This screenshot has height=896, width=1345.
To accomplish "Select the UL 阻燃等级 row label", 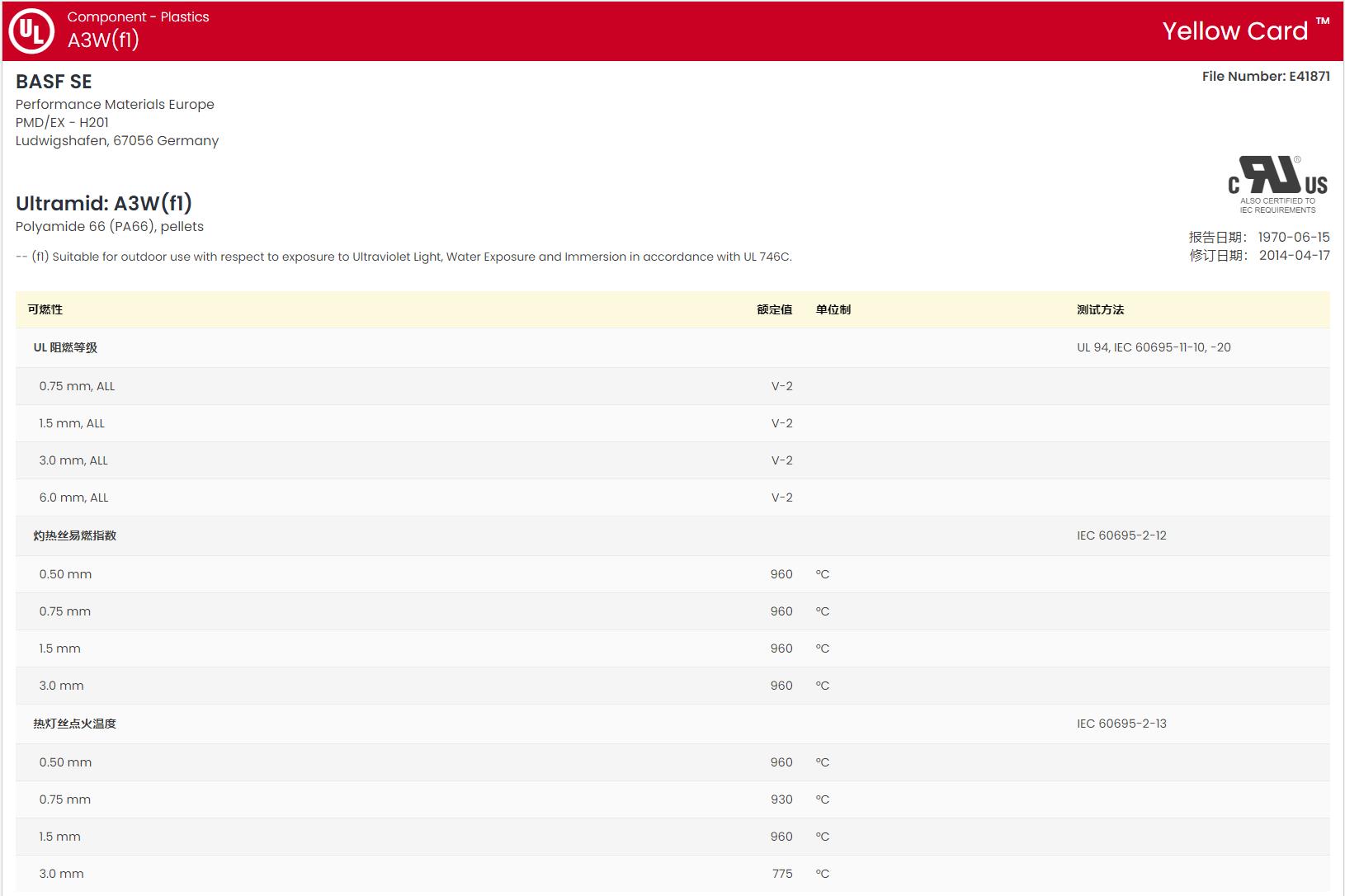I will (65, 347).
